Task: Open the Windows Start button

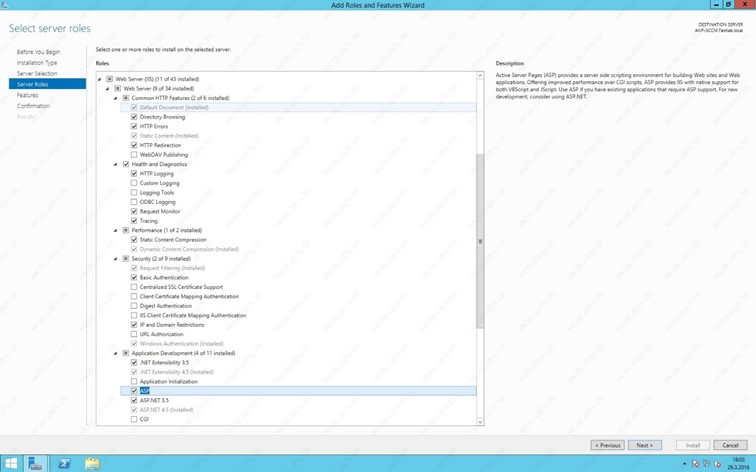Action: coord(11,463)
